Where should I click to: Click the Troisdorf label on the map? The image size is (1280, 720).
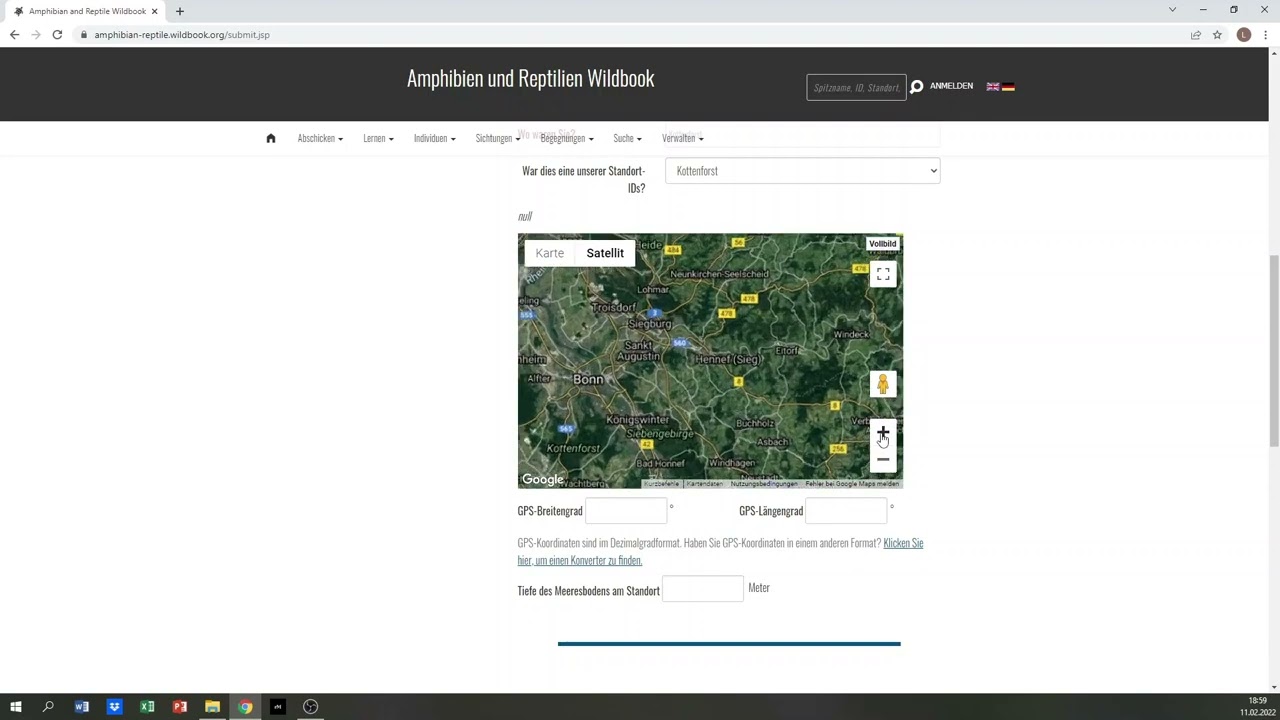[x=615, y=308]
